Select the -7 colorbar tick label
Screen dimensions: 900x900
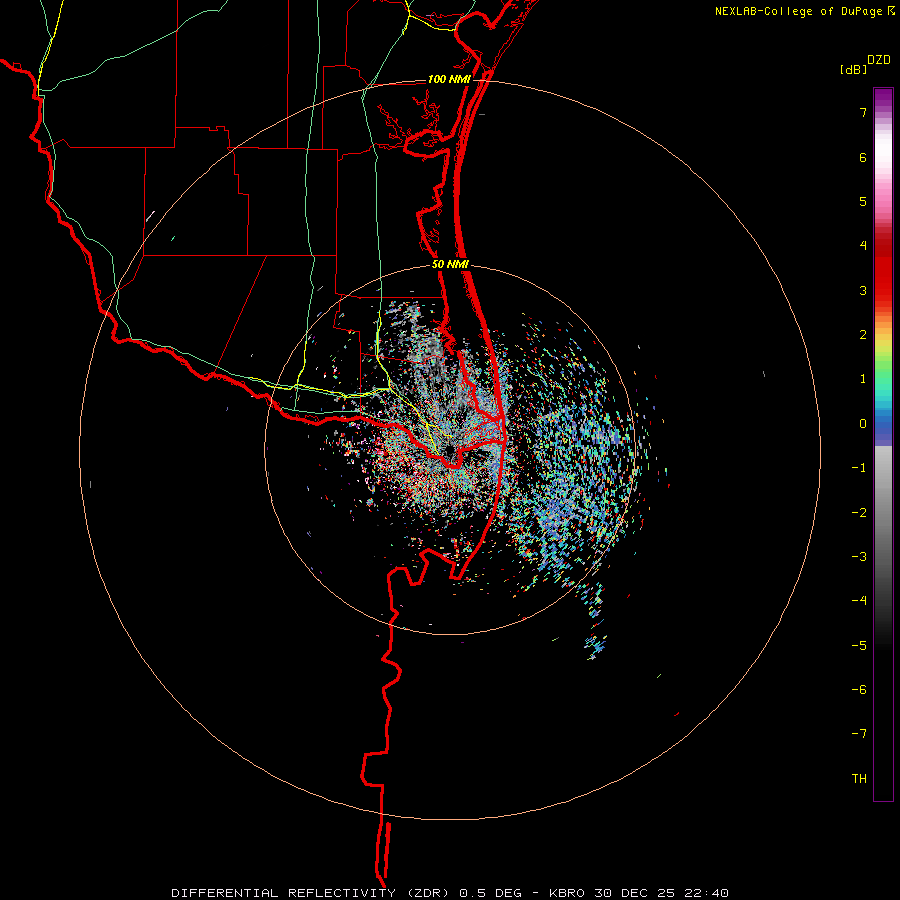[x=859, y=734]
